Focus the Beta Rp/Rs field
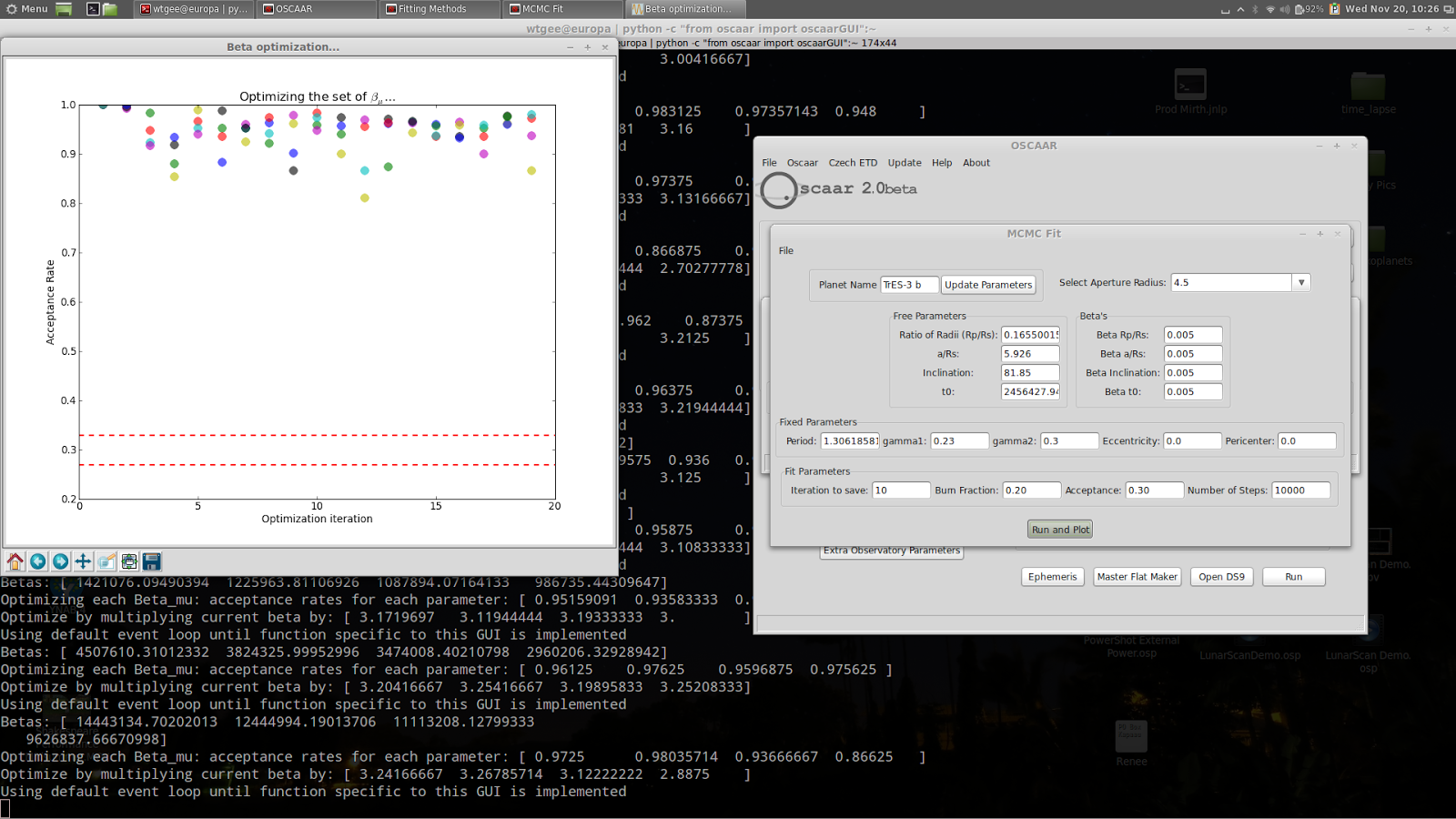1456x819 pixels. point(1193,335)
